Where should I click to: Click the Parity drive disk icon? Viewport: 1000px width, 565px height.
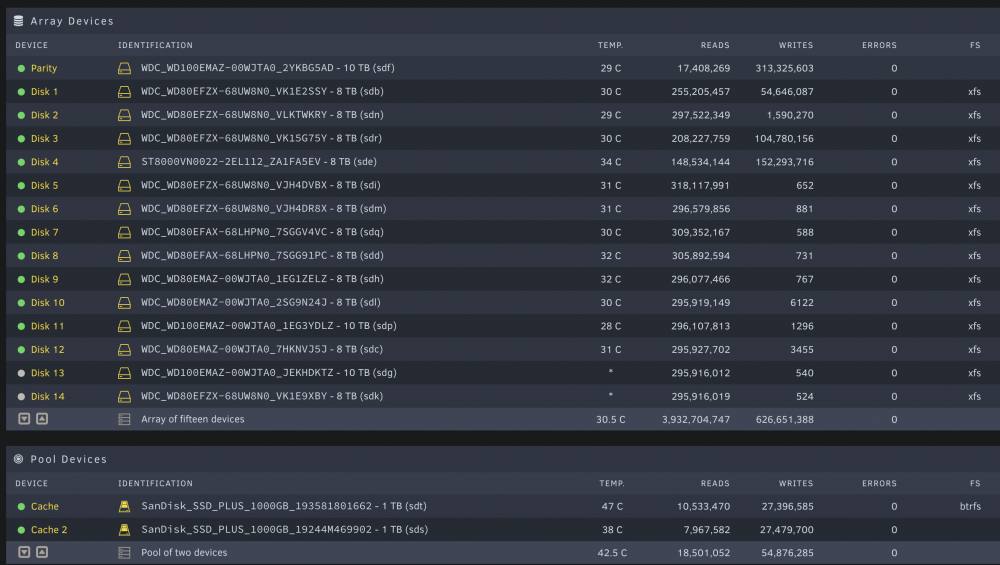tap(124, 68)
